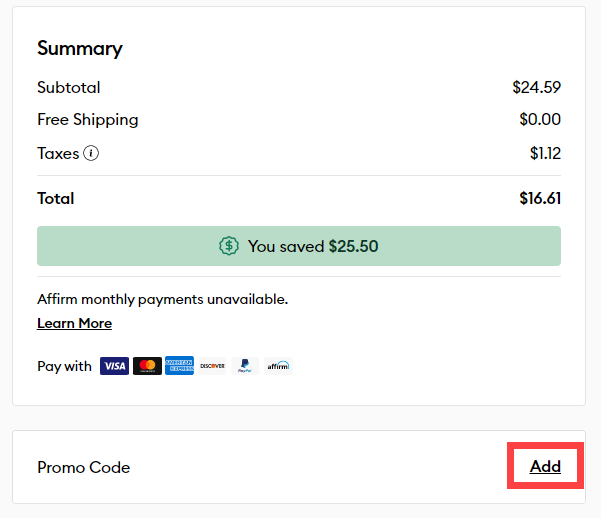
Task: Click the Affirm monthly payments unavailable text
Action: pos(162,299)
